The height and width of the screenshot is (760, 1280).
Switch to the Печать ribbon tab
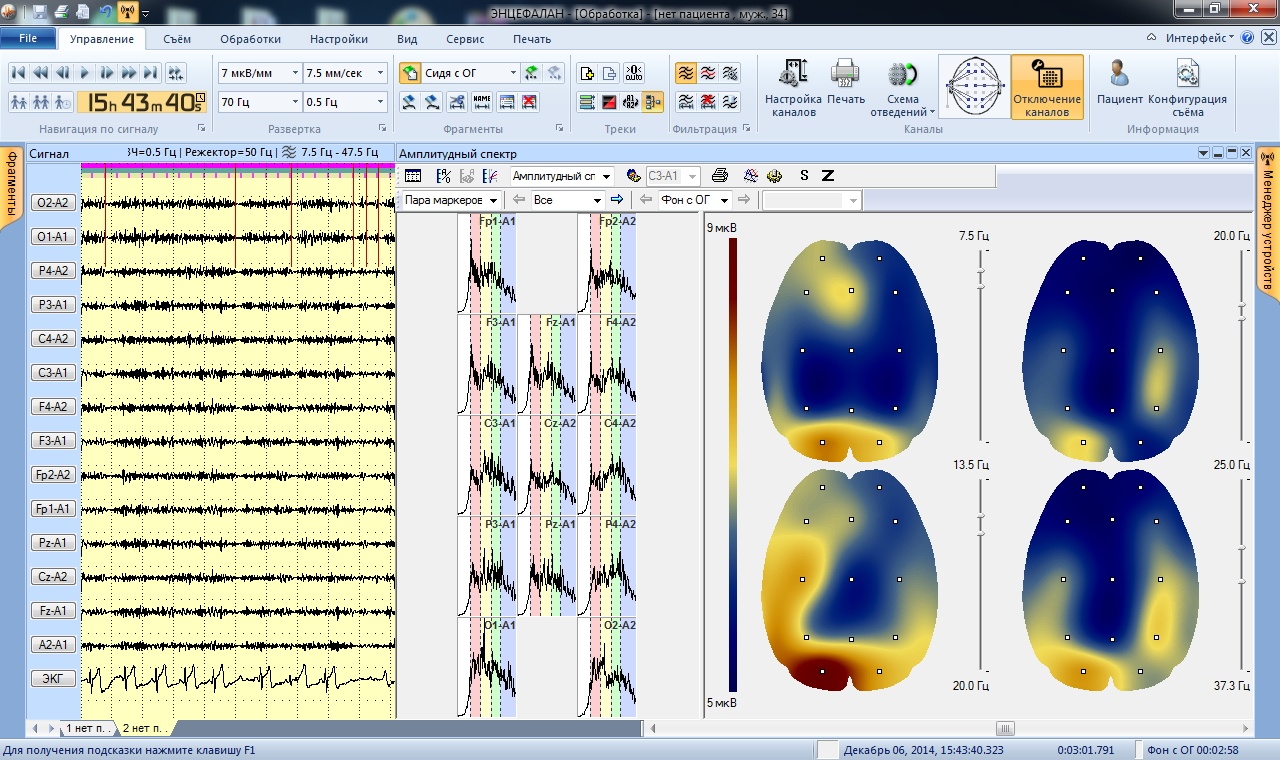tap(532, 39)
